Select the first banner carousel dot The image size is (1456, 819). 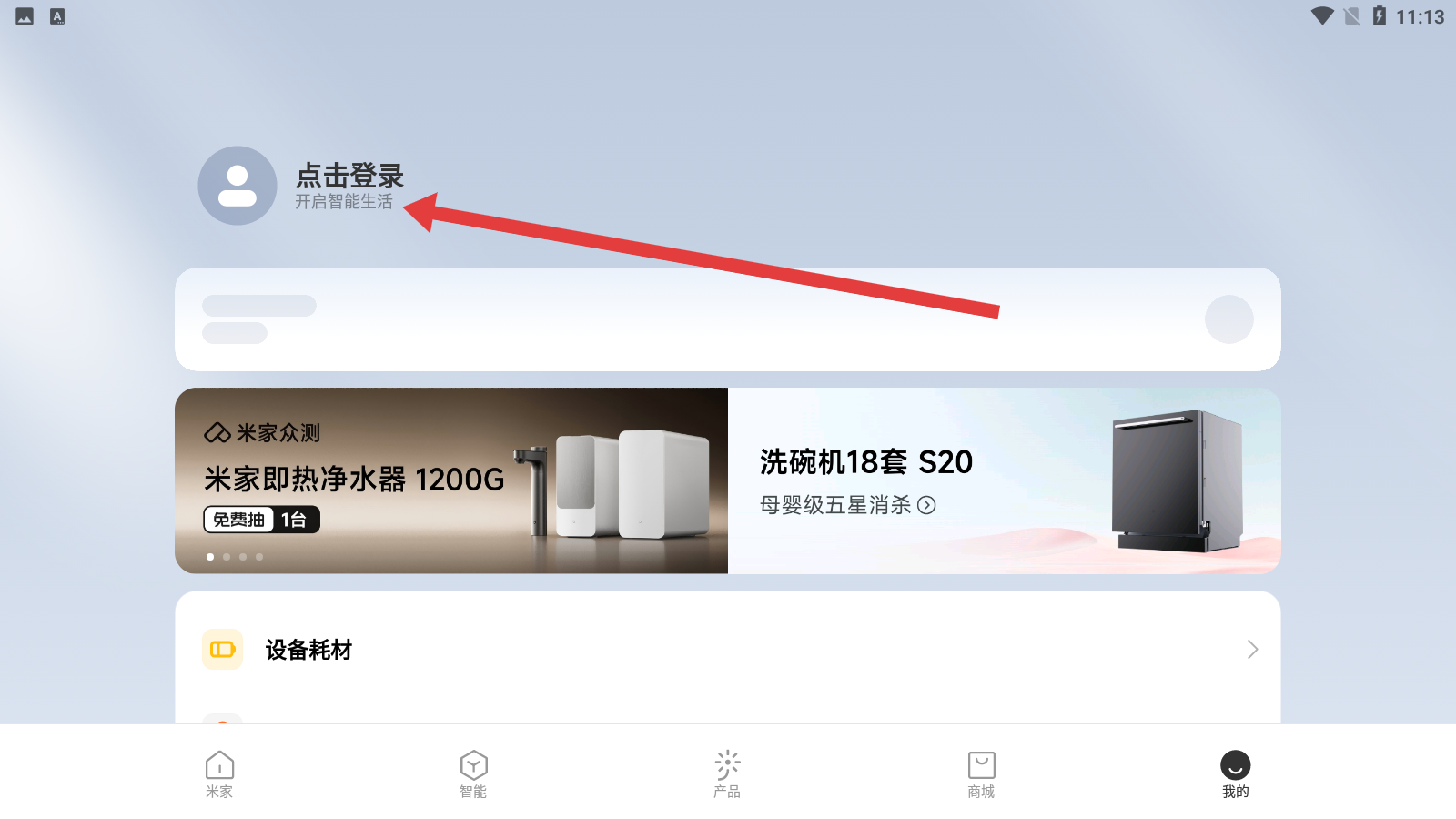click(x=210, y=557)
